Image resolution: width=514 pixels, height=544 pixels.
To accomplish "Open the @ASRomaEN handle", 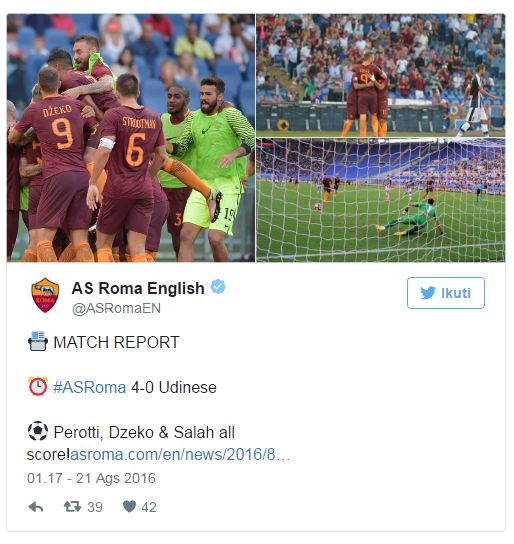I will tap(116, 308).
